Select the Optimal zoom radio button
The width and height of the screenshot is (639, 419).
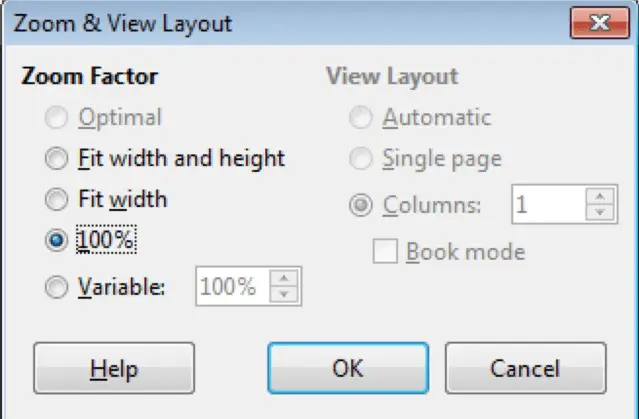[x=57, y=118]
